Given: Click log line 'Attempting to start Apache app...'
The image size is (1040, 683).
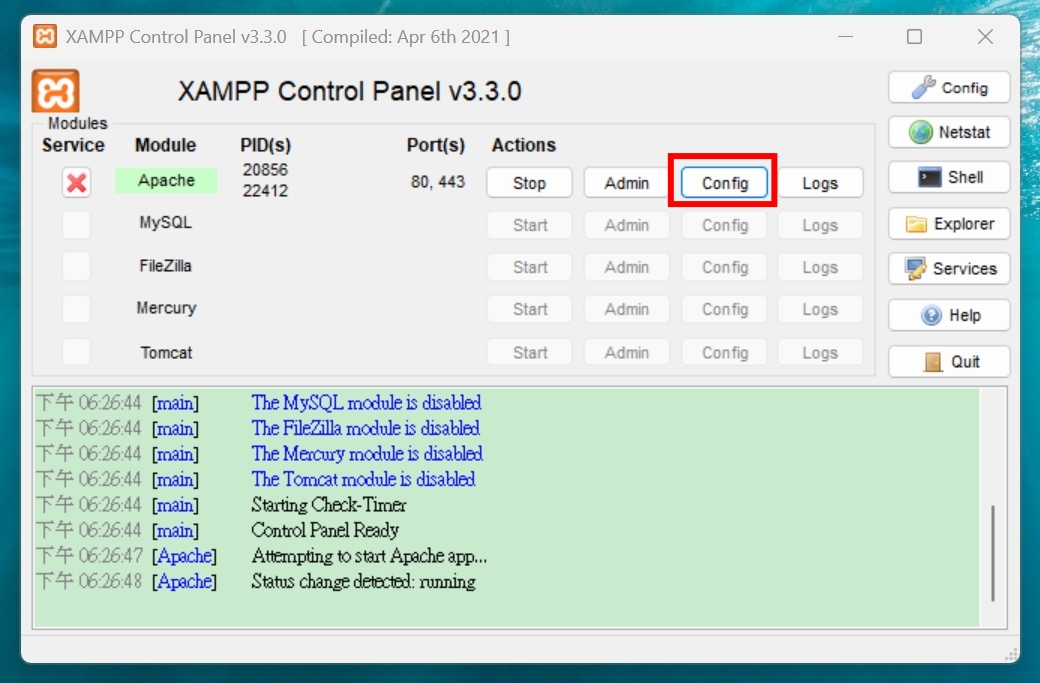Looking at the screenshot, I should pyautogui.click(x=369, y=556).
